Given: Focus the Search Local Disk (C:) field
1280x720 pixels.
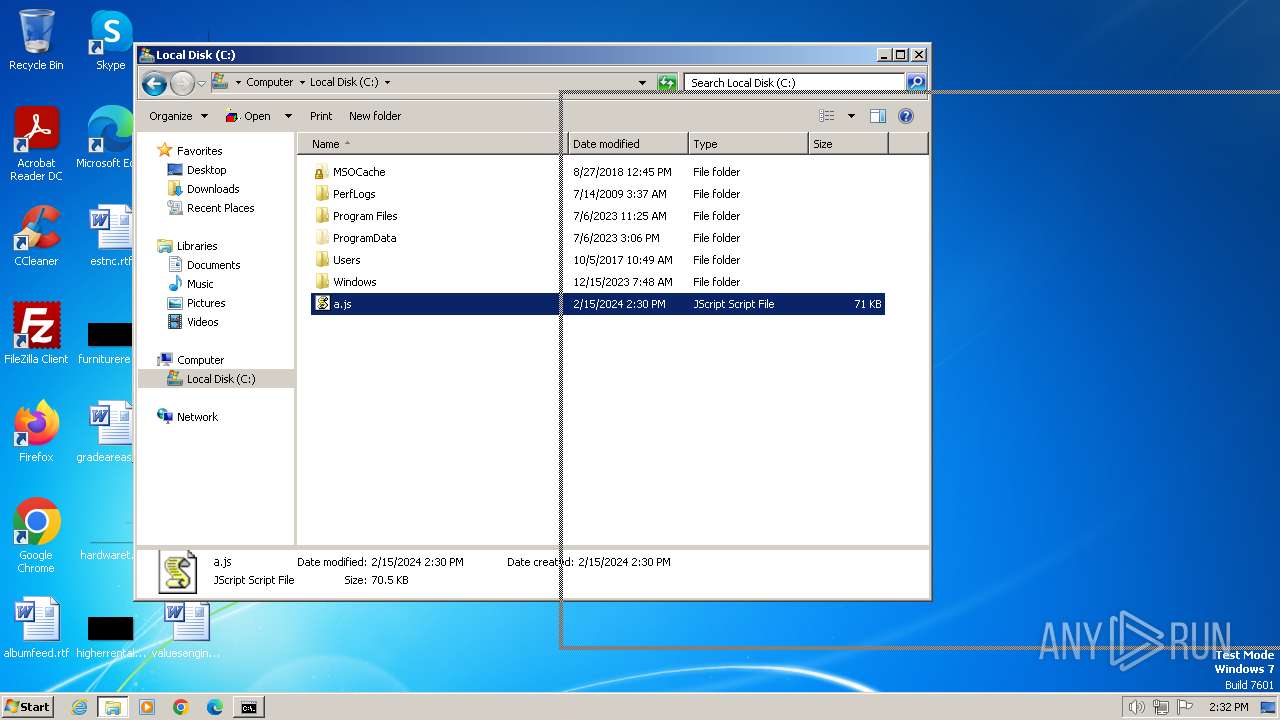Looking at the screenshot, I should click(x=795, y=83).
